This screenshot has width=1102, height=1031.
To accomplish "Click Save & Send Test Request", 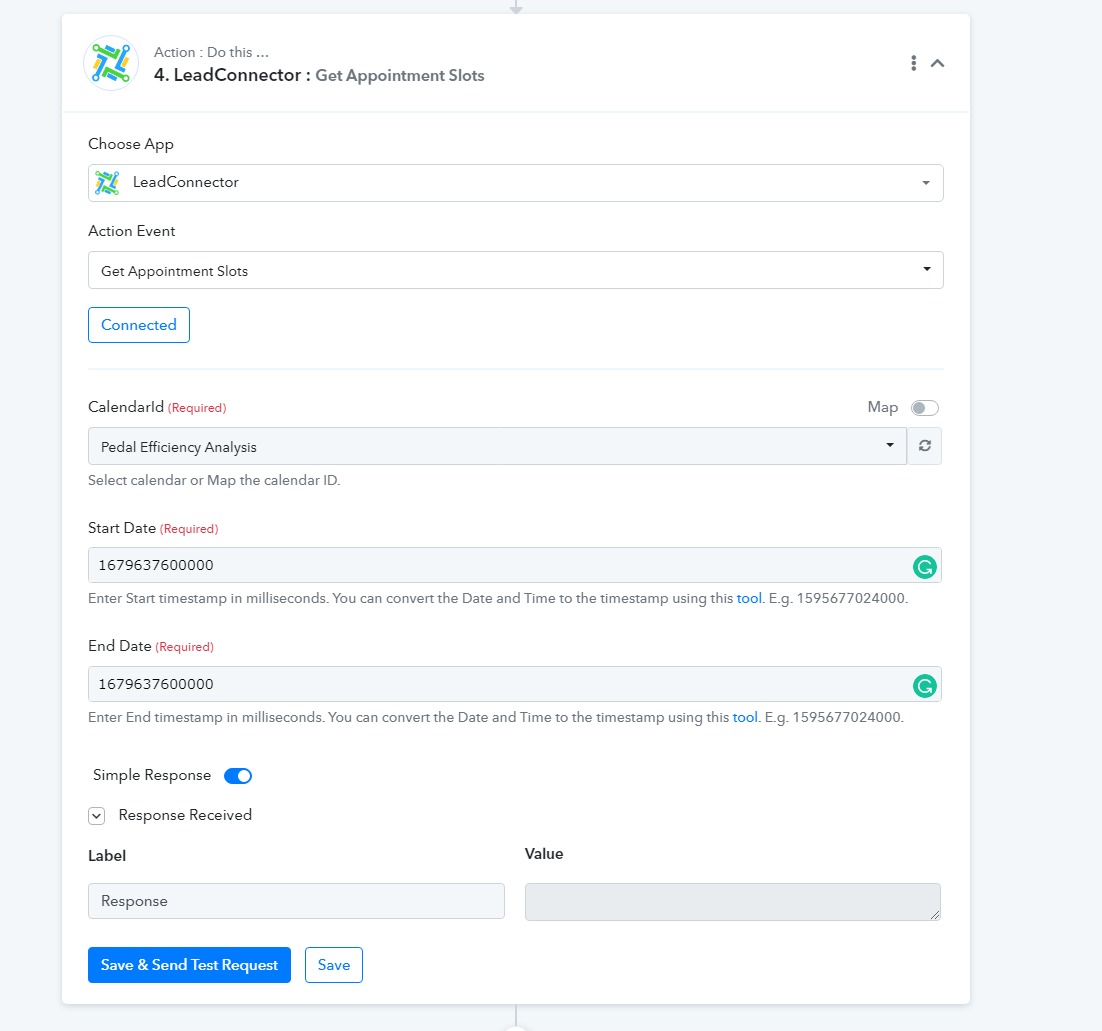I will pyautogui.click(x=189, y=965).
